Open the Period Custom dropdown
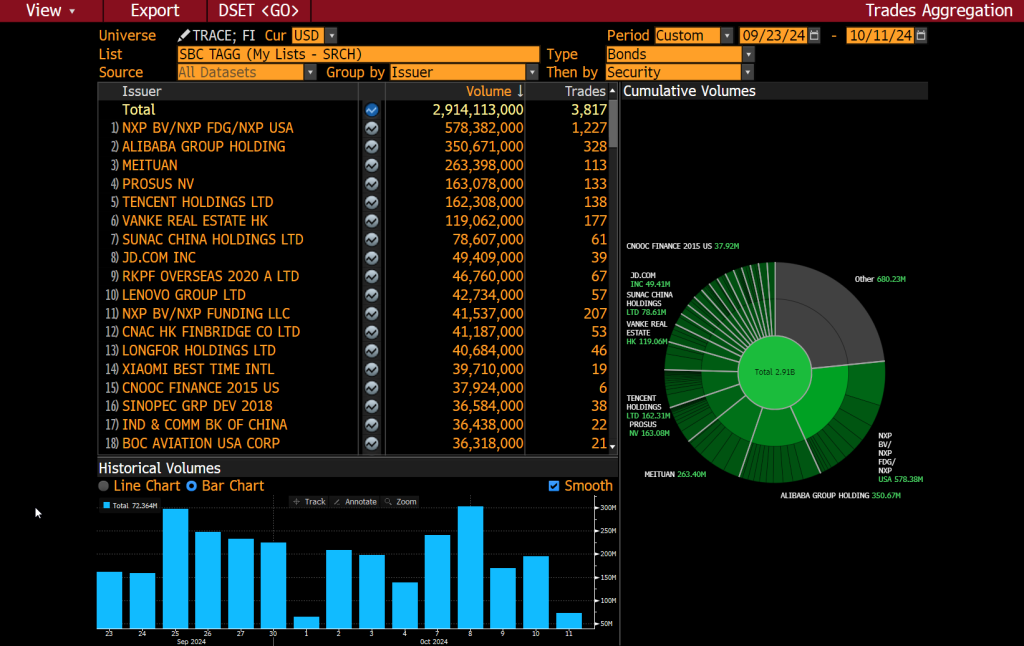1024x646 pixels. tap(727, 35)
